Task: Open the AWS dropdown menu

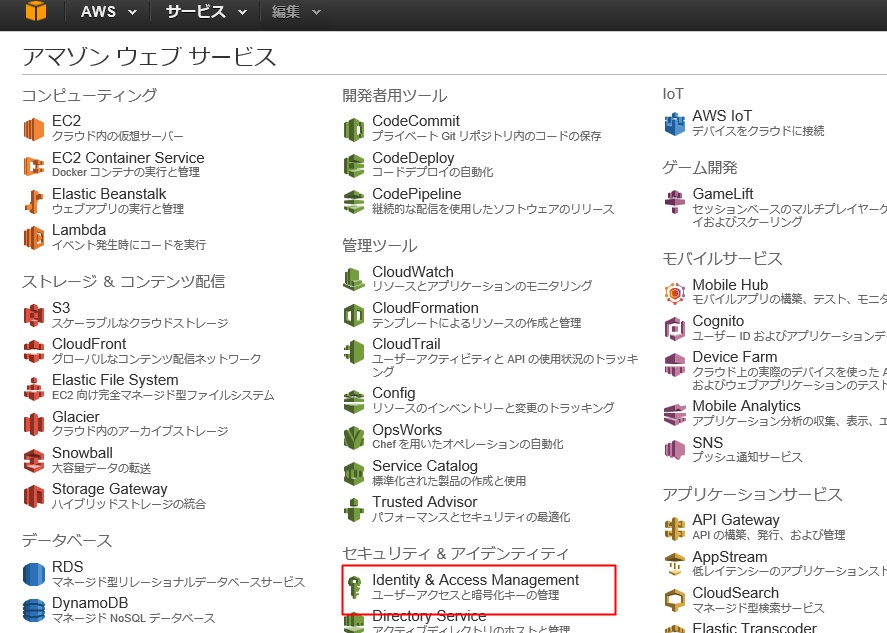Action: tap(108, 12)
